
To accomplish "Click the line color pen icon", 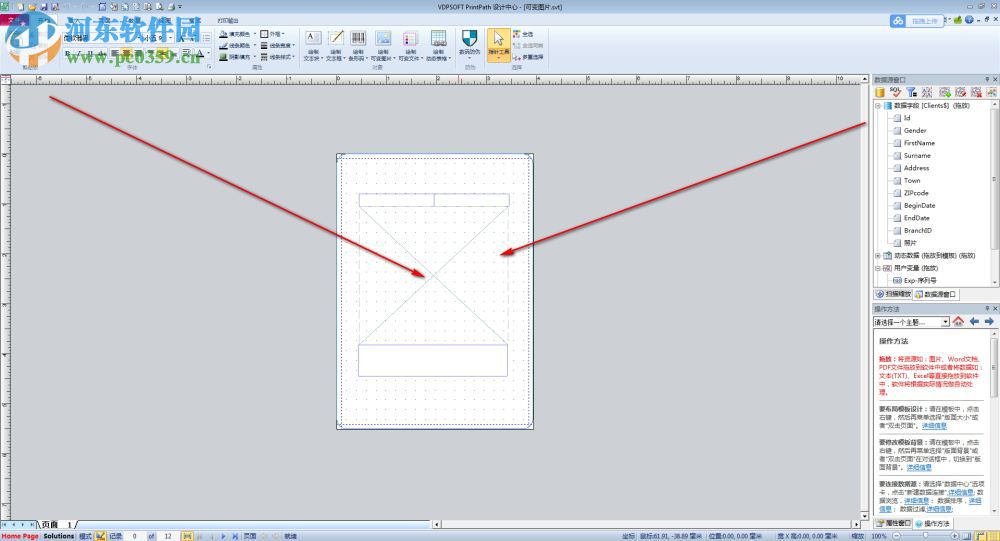I will (x=223, y=45).
